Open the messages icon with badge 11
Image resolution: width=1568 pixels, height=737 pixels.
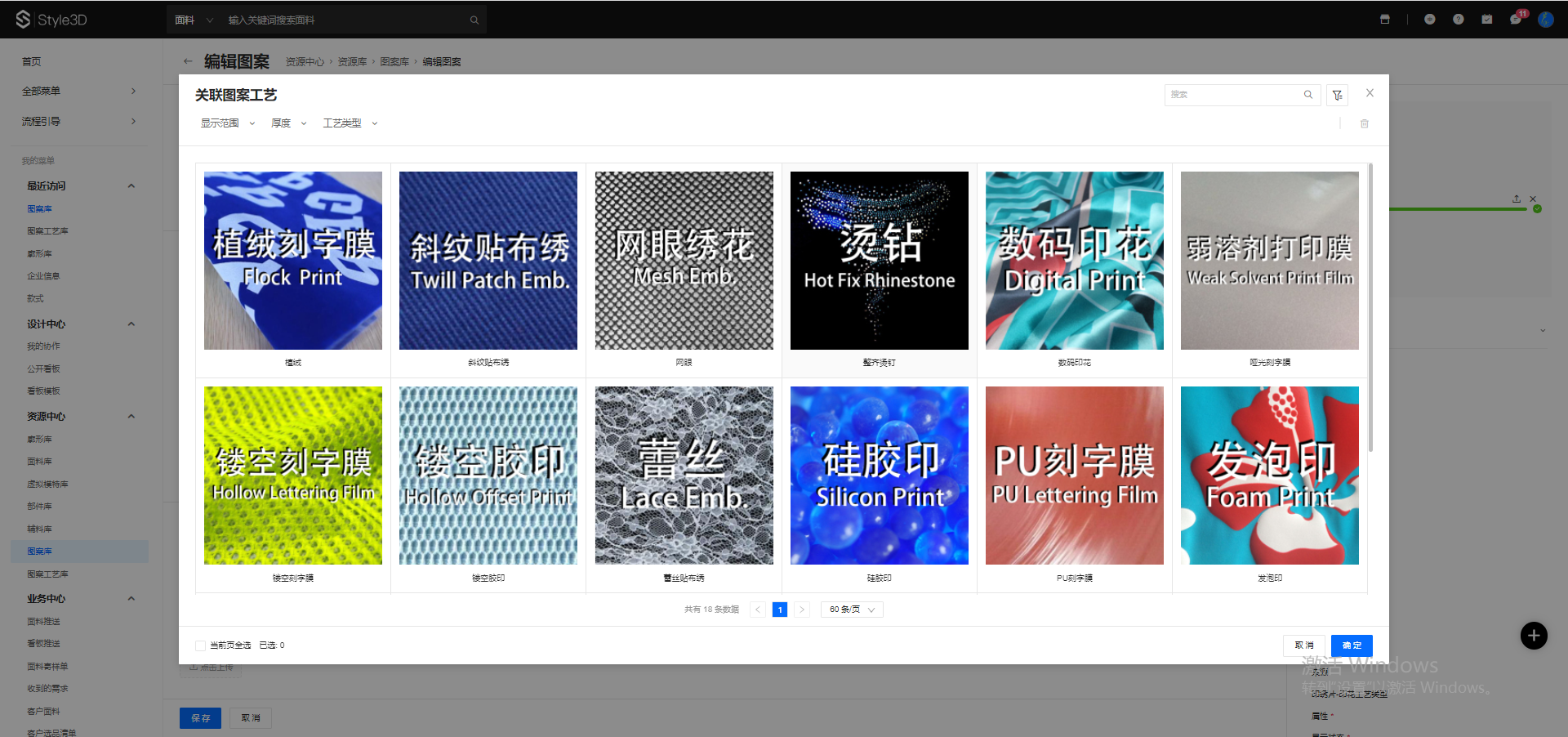1516,20
